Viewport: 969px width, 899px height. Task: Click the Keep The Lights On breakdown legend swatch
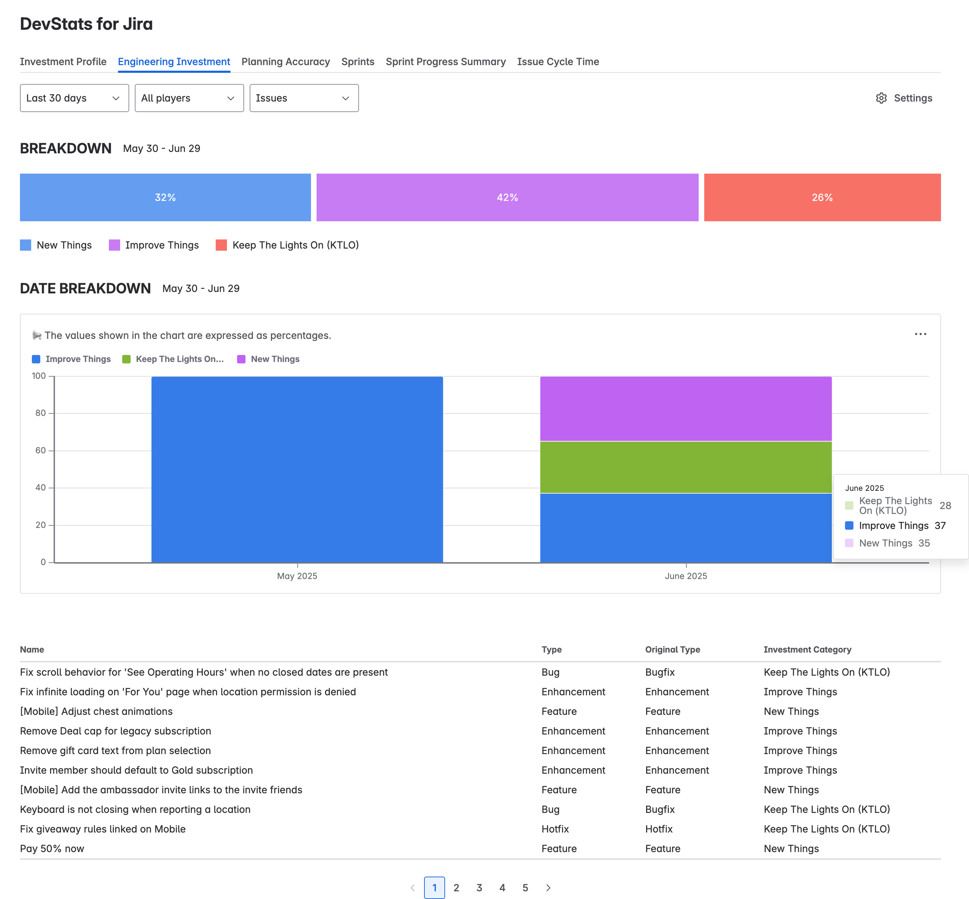[221, 245]
